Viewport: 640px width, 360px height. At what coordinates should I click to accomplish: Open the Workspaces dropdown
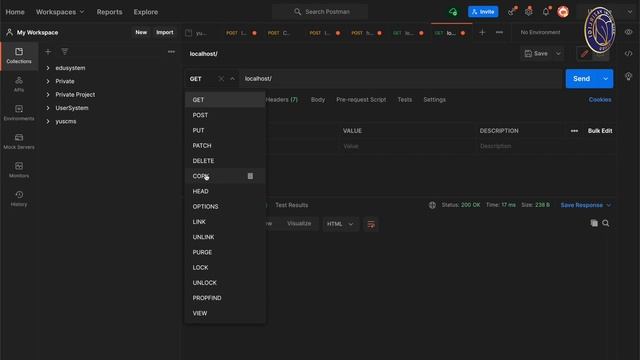pos(60,12)
